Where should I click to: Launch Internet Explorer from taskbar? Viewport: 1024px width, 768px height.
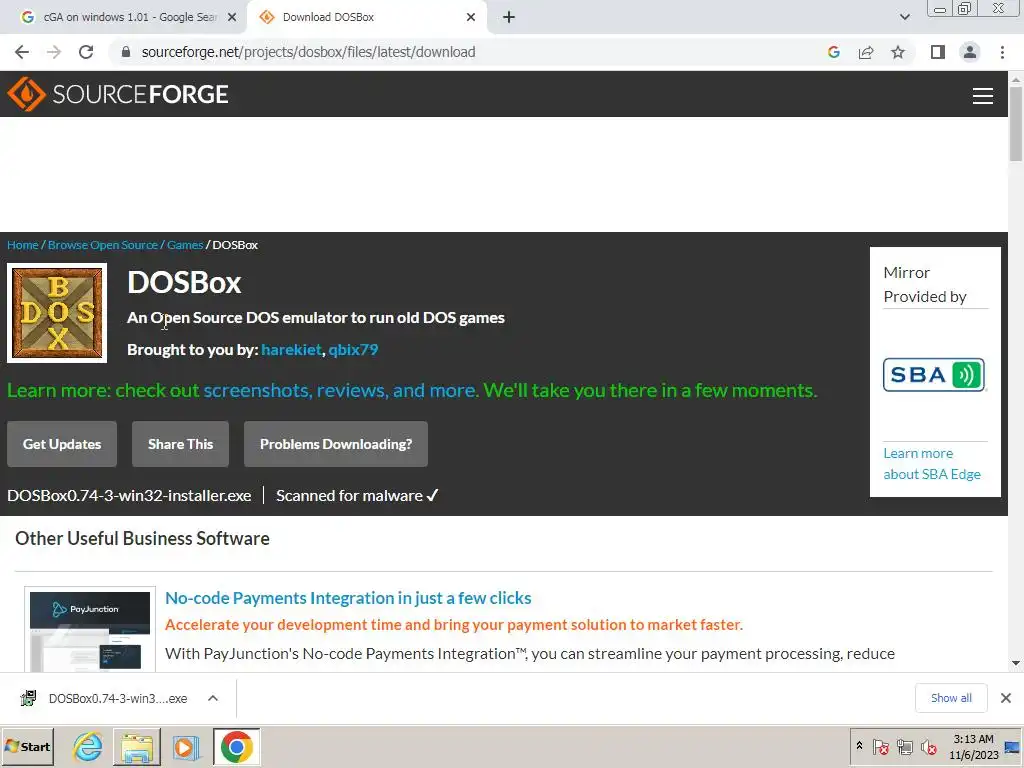(x=88, y=746)
